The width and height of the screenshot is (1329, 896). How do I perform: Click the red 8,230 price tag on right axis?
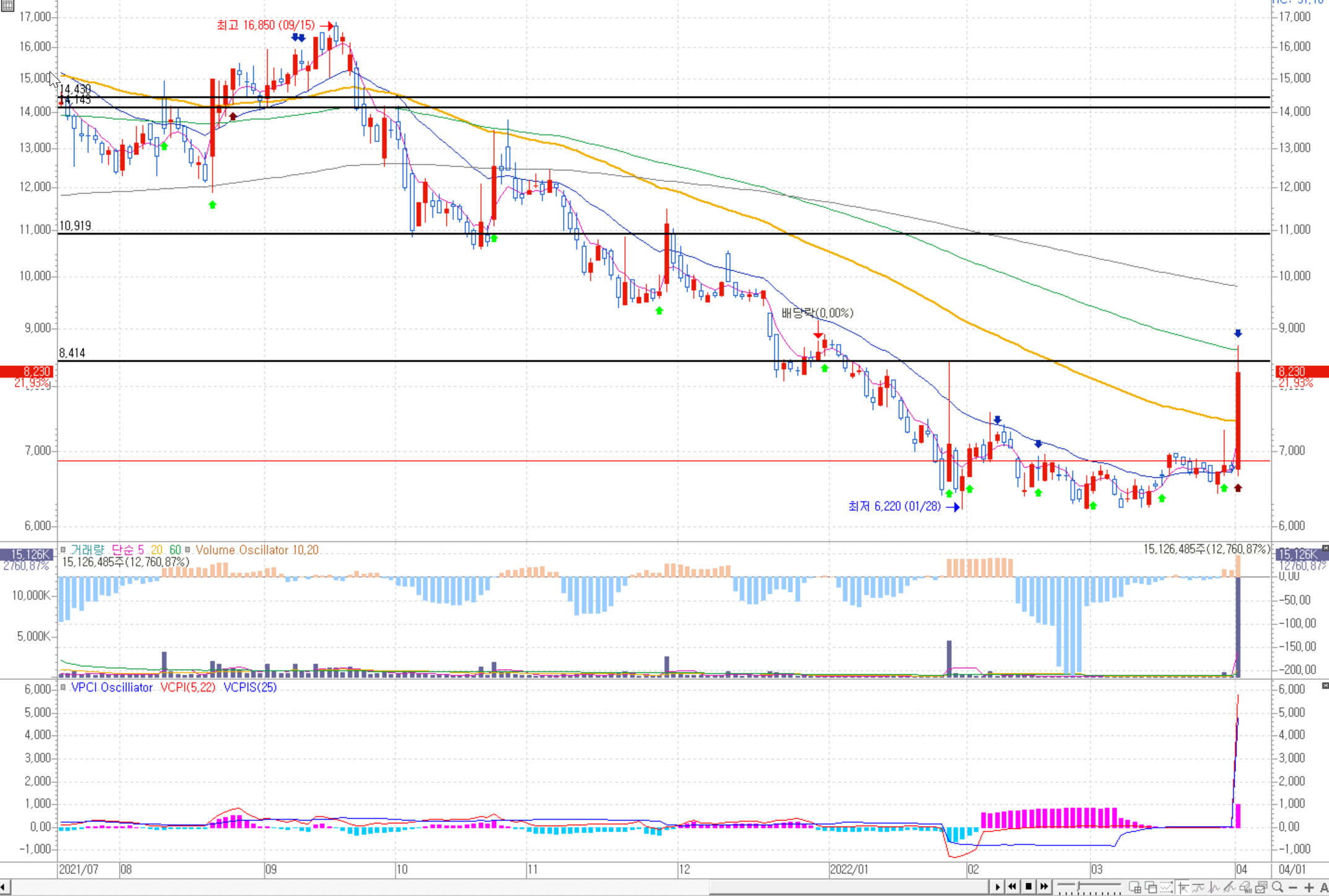[1302, 372]
